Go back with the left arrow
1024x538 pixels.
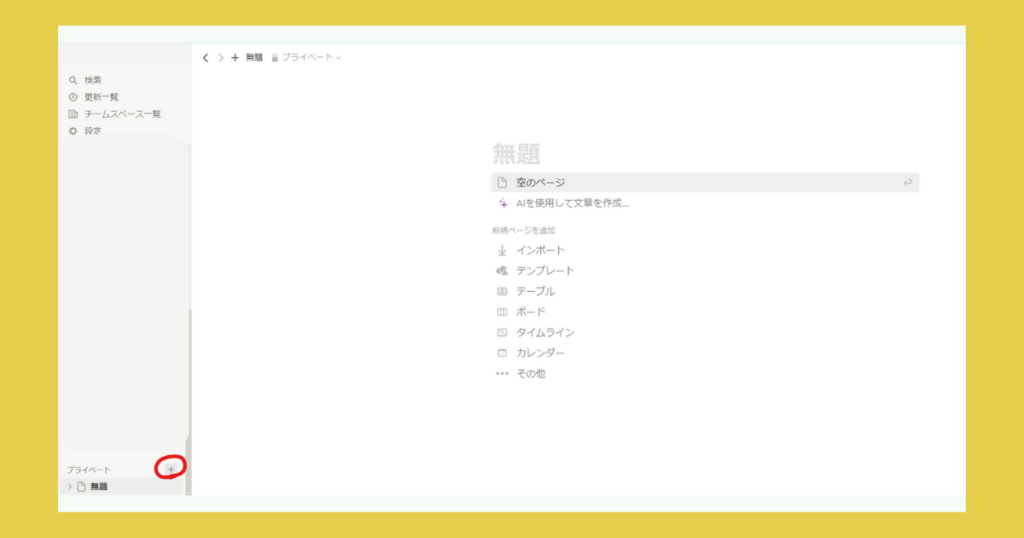coord(206,58)
